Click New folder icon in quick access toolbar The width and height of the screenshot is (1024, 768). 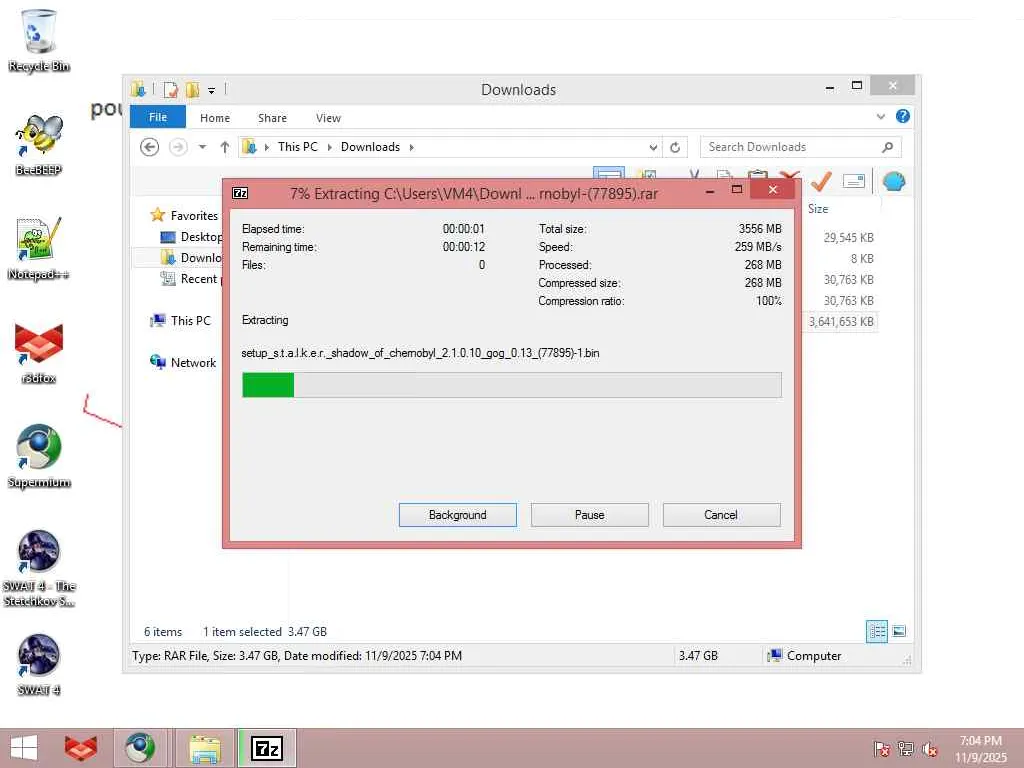193,89
